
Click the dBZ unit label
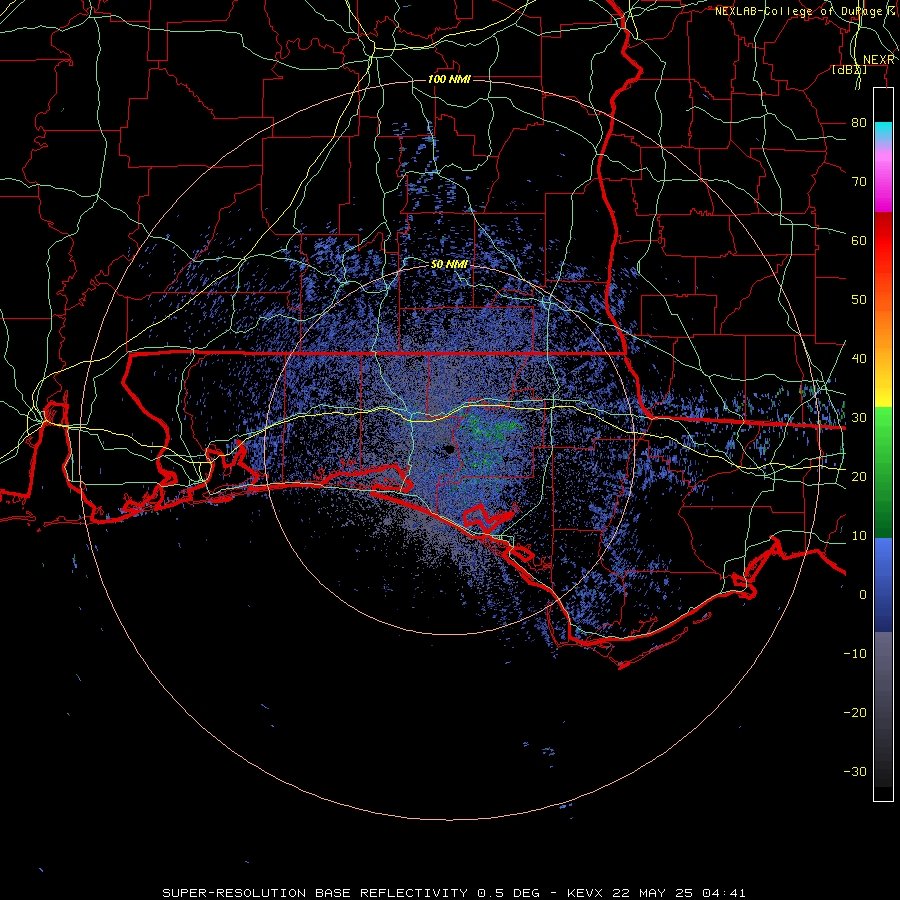[849, 69]
